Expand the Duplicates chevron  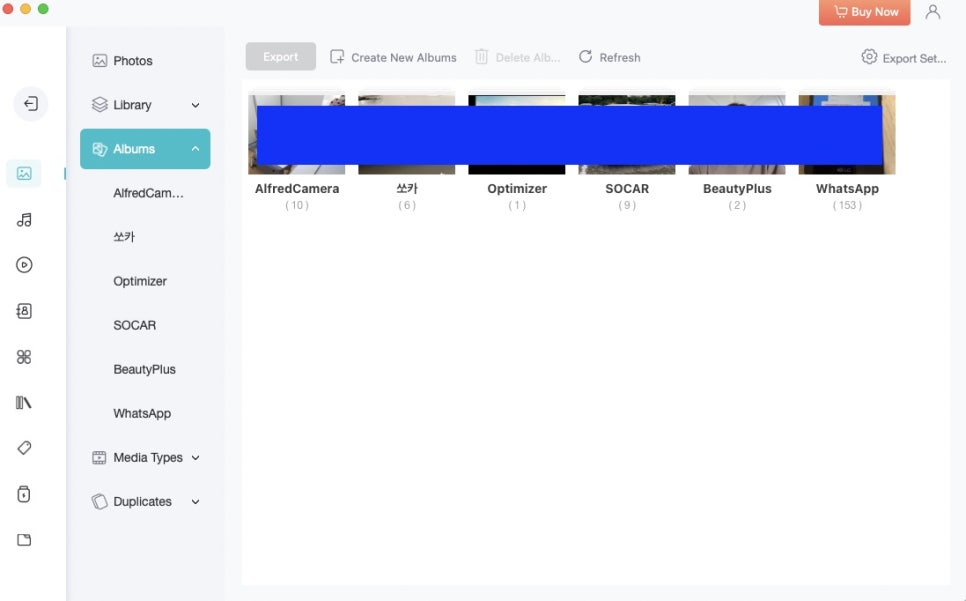point(195,502)
